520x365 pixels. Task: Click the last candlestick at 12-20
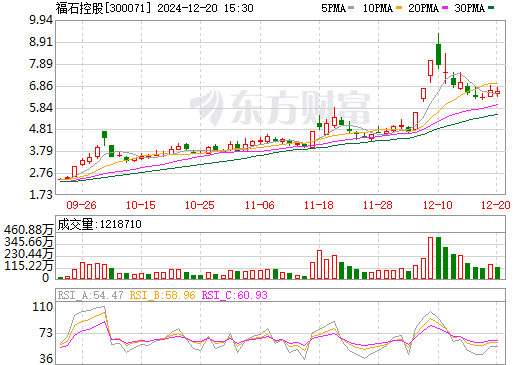coord(497,92)
